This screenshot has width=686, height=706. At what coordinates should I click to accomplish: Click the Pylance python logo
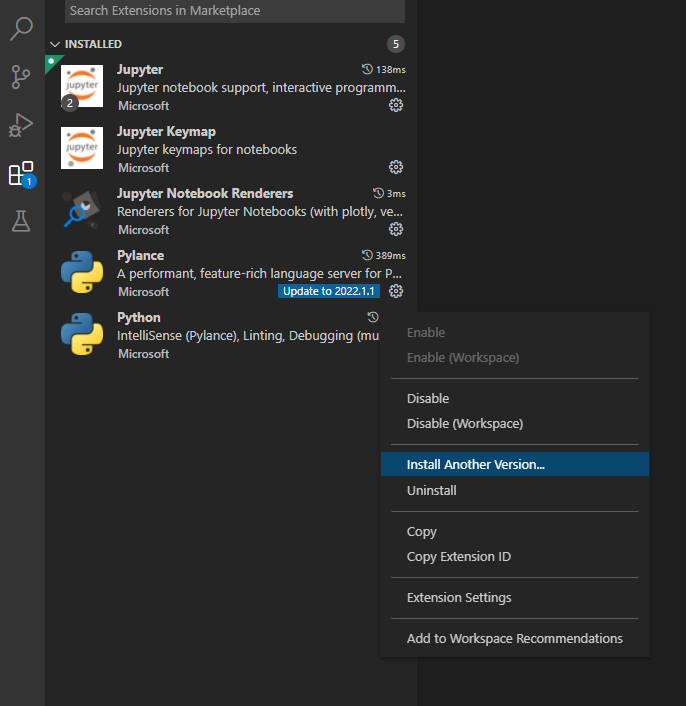click(x=82, y=272)
